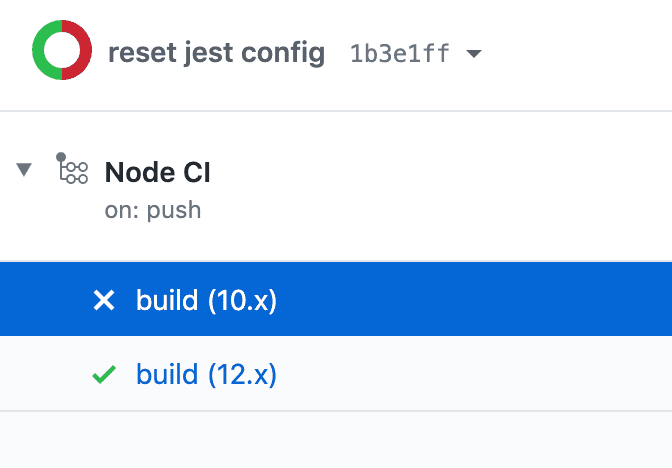The image size is (672, 468).
Task: Click the commit hash 1b3e1ff
Action: 400,53
